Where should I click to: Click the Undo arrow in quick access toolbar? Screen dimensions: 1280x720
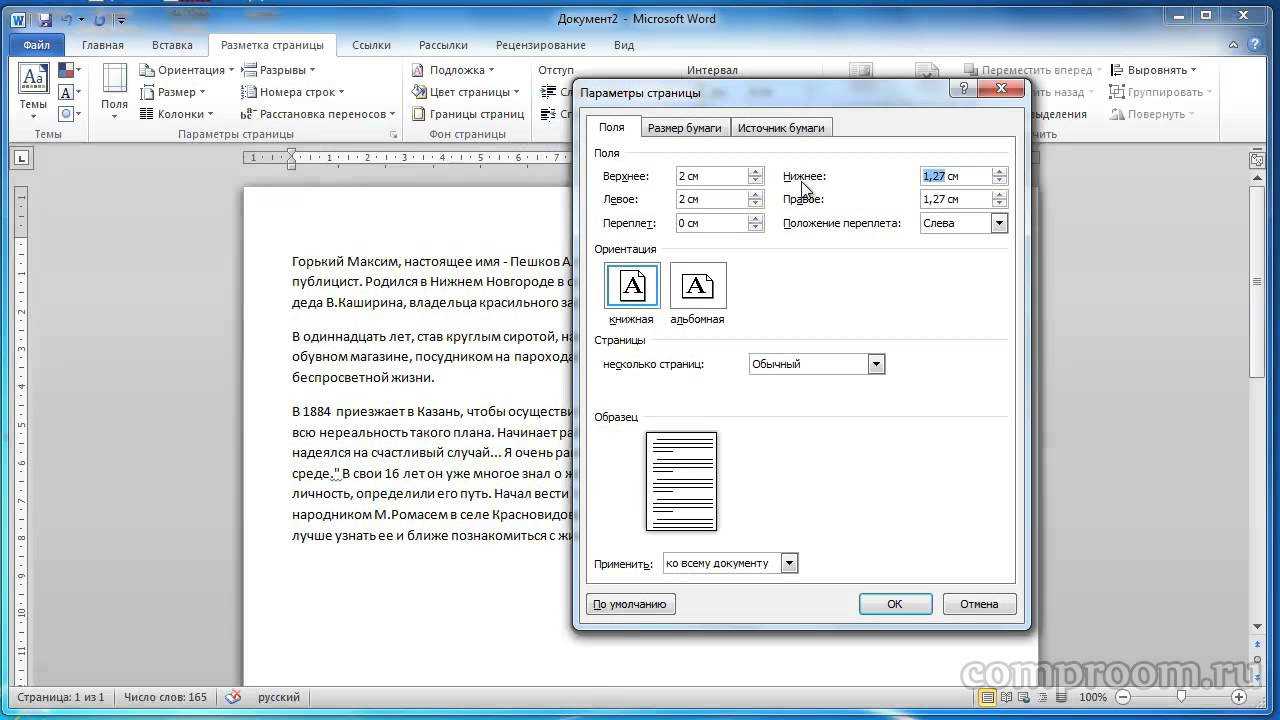click(67, 19)
